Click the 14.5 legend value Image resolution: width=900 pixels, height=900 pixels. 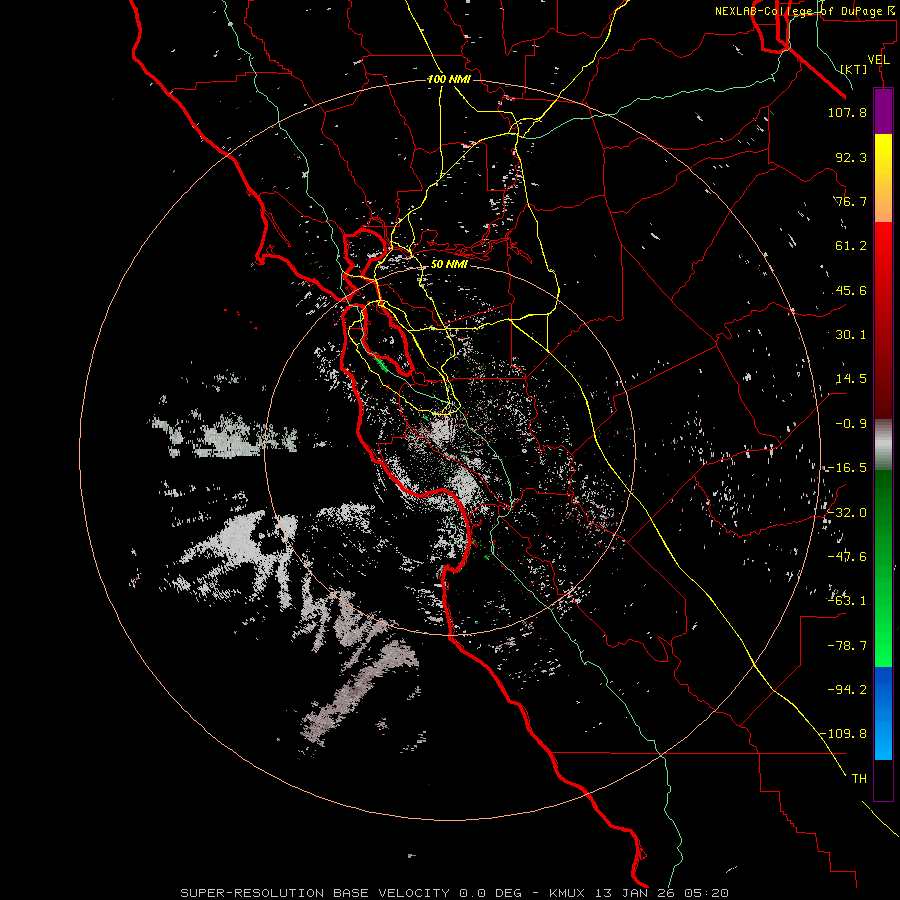point(851,379)
